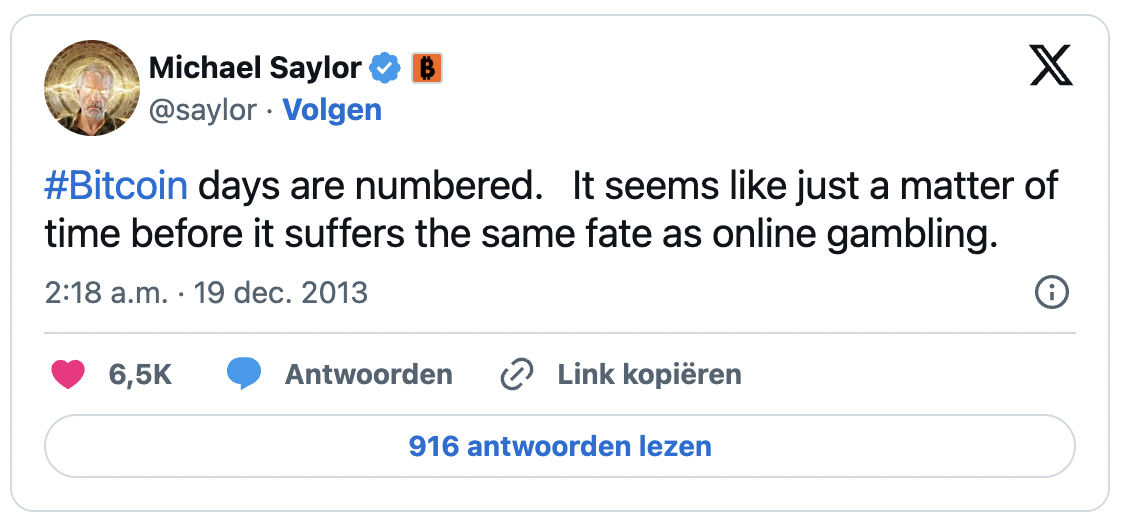Open the #Bitcoin hashtag
Image resolution: width=1128 pixels, height=530 pixels.
116,187
